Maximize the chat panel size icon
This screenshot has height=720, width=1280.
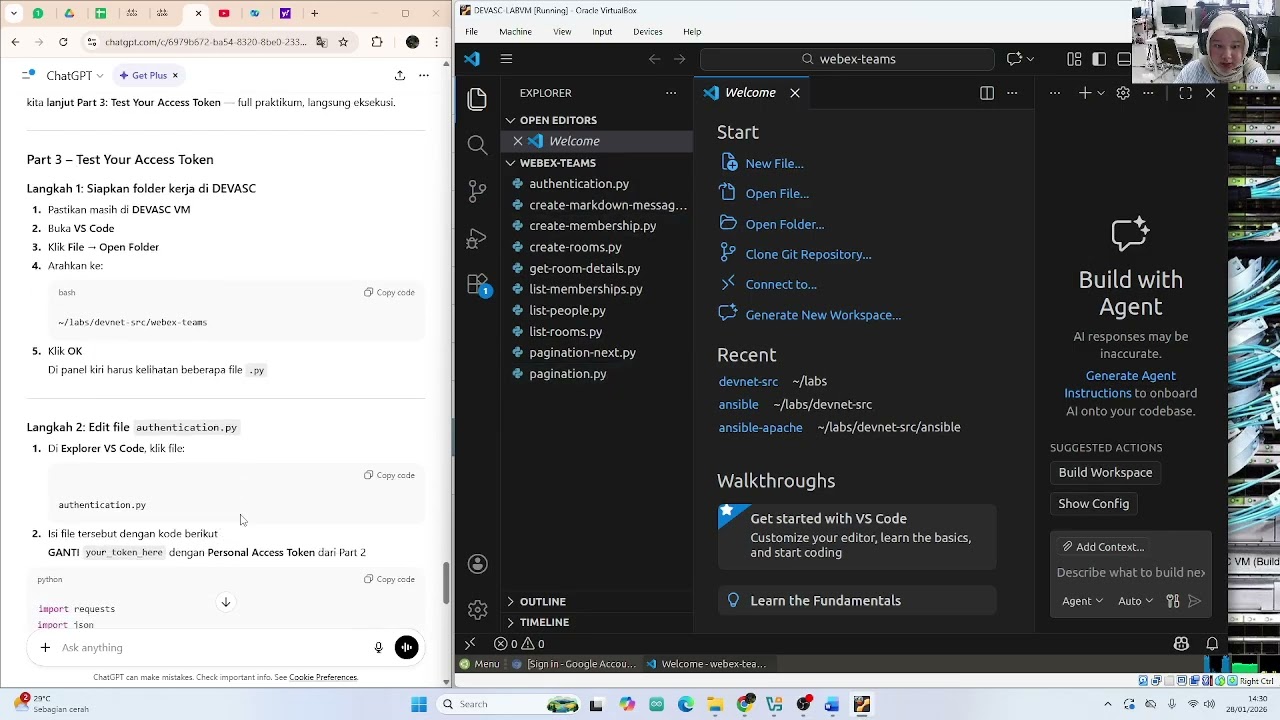[x=1185, y=93]
